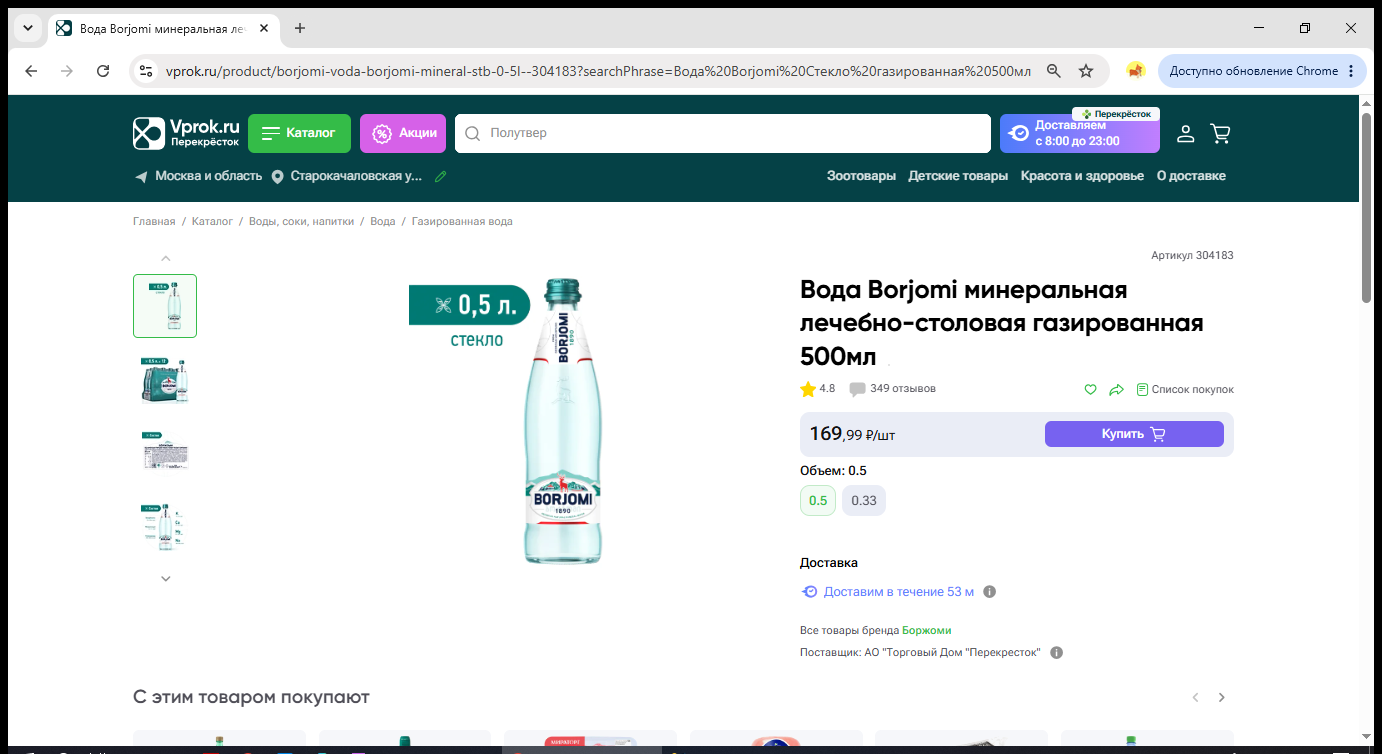Go to Каталог breadcrumb
Image resolution: width=1382 pixels, height=754 pixels.
click(x=212, y=221)
